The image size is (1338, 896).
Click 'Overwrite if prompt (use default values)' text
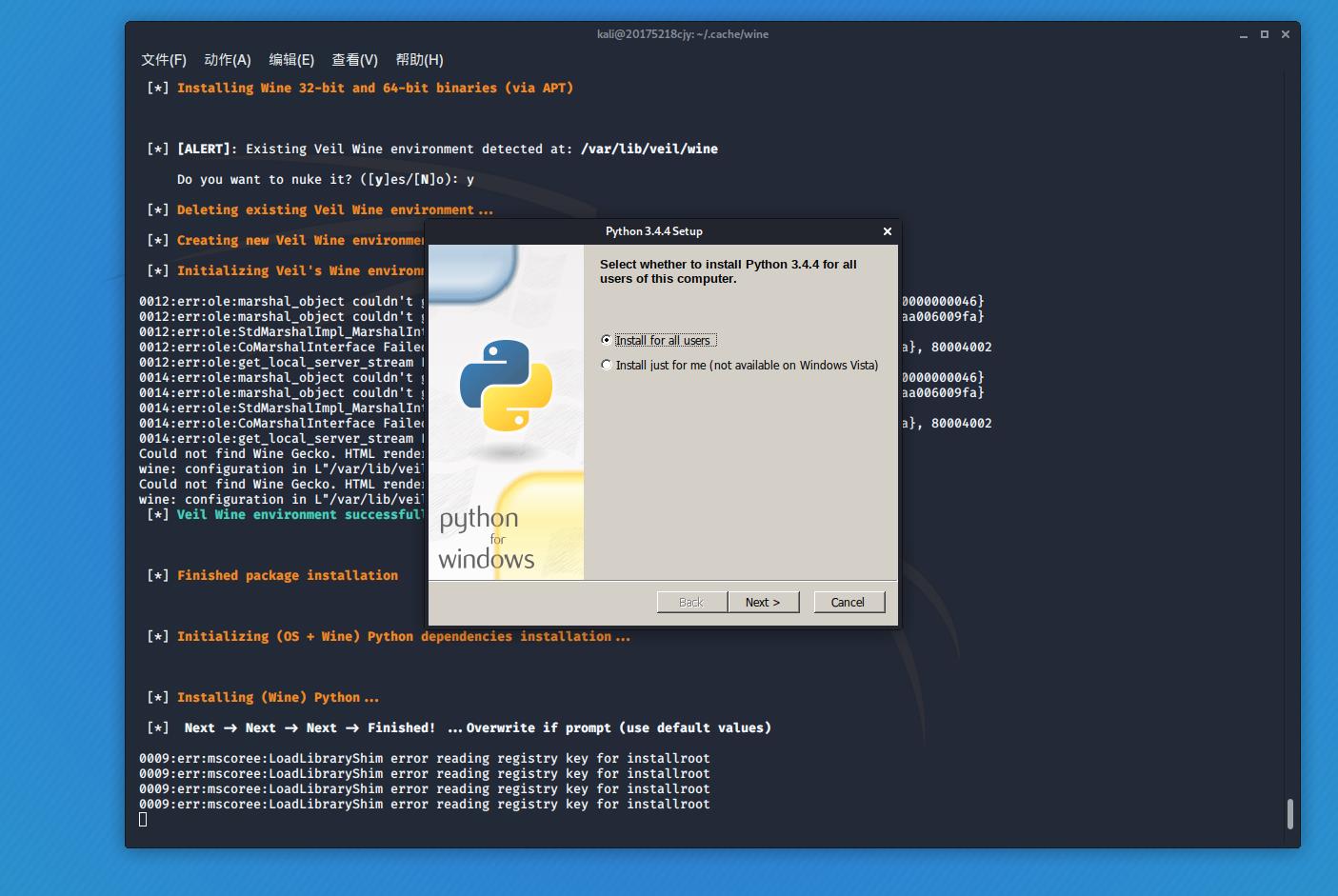pyautogui.click(x=619, y=727)
